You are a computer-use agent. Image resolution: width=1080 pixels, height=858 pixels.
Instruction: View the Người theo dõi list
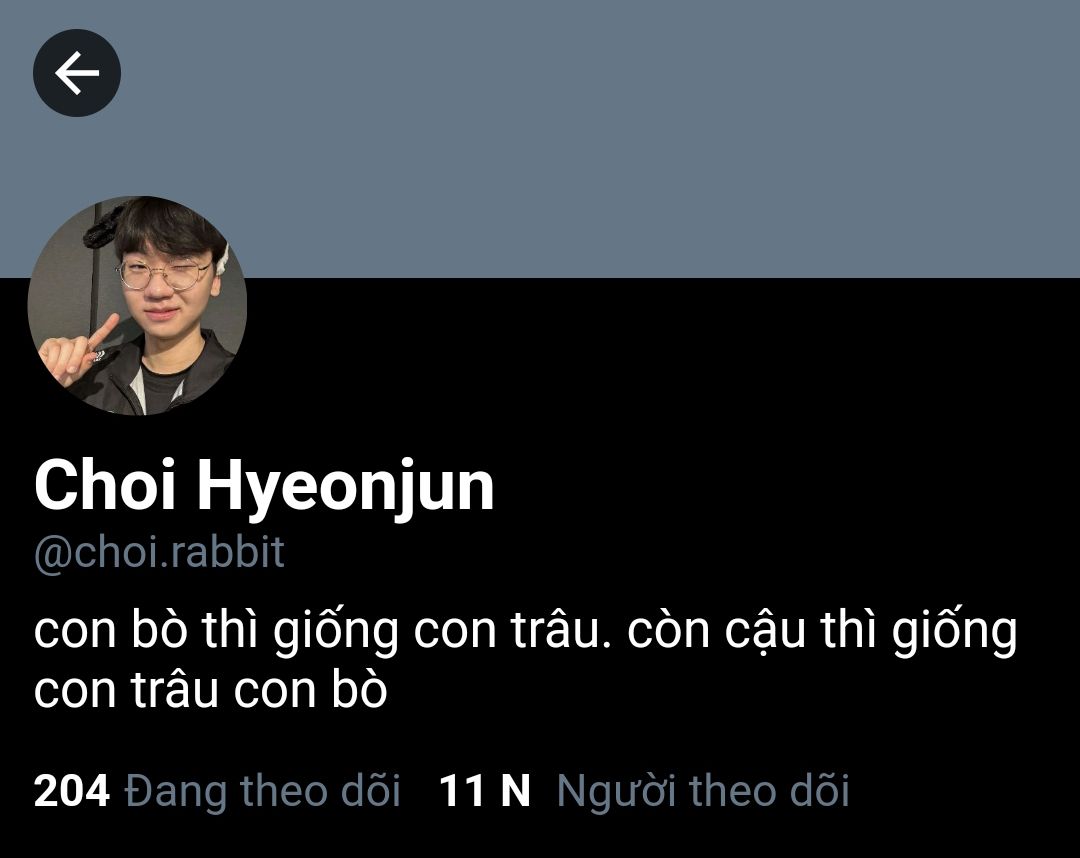click(x=703, y=791)
